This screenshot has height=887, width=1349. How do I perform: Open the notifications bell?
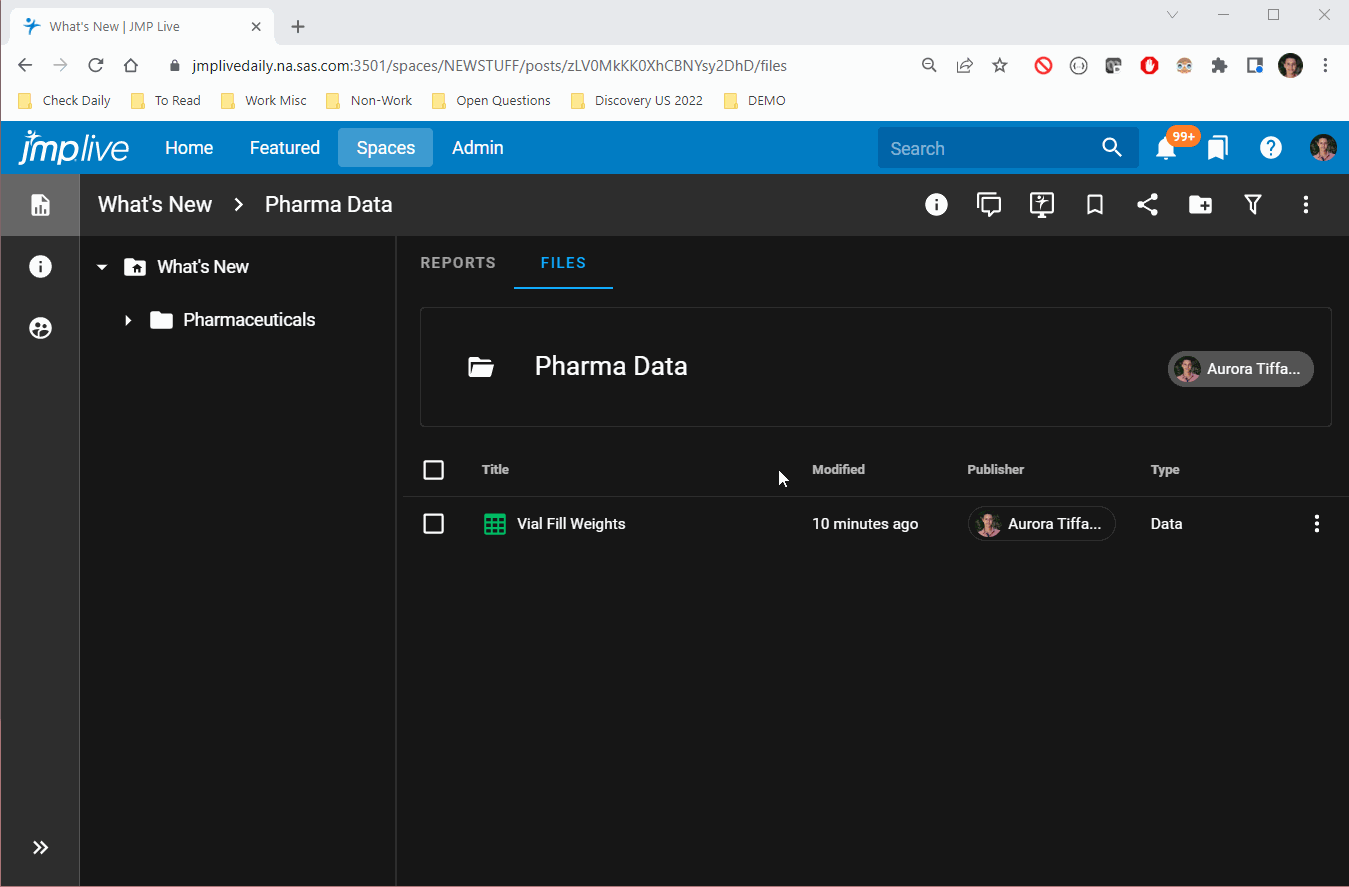click(x=1166, y=149)
